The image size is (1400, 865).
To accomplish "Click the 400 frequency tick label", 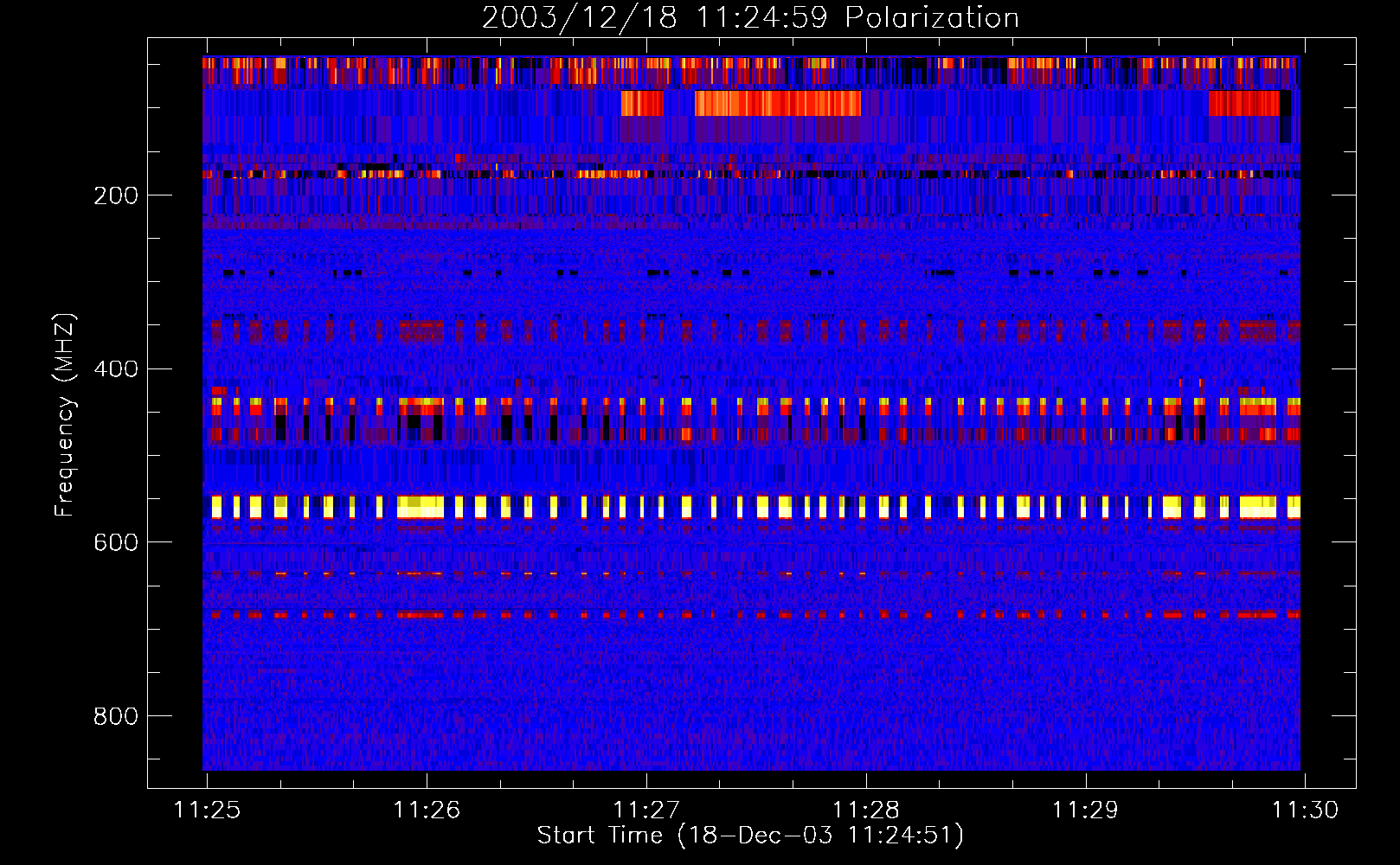I will [x=116, y=369].
